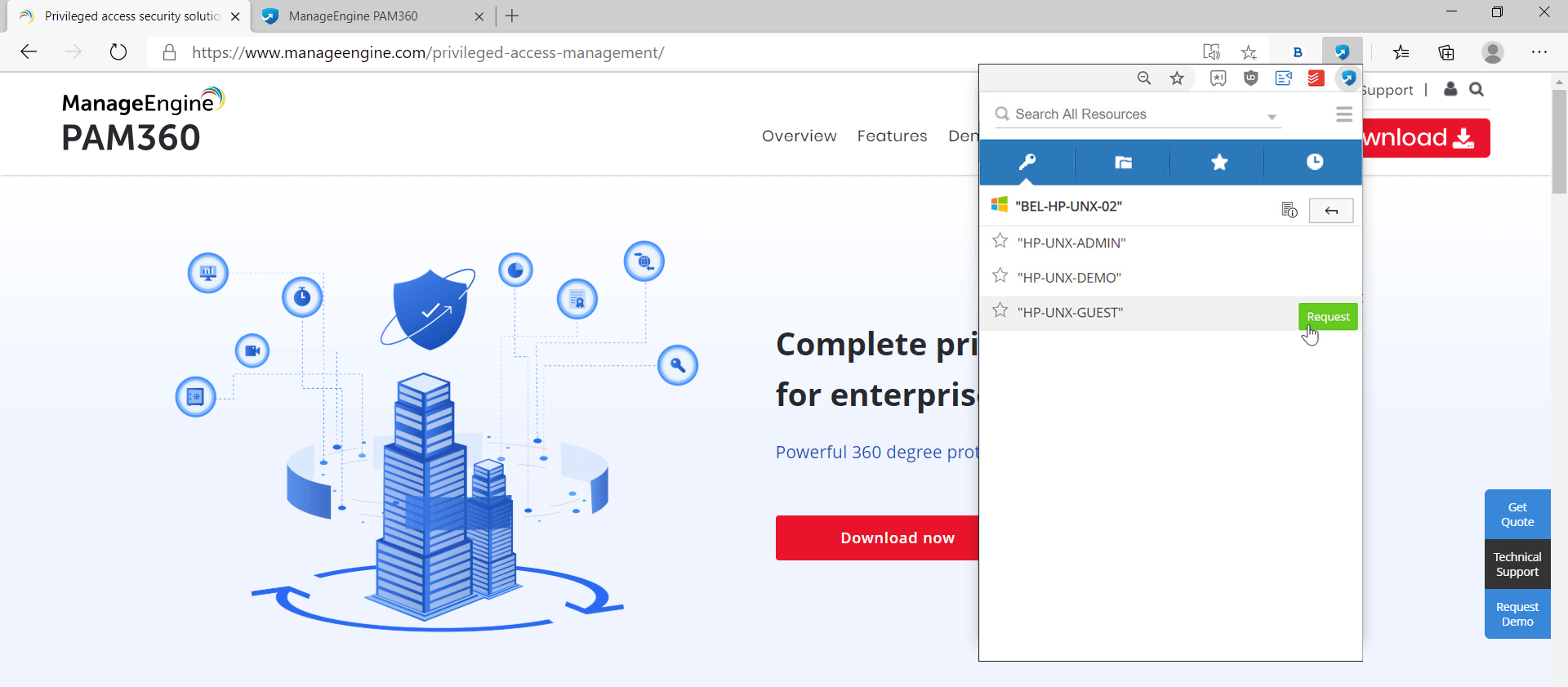Open Edge Collections
The image size is (1568, 687).
(1446, 52)
